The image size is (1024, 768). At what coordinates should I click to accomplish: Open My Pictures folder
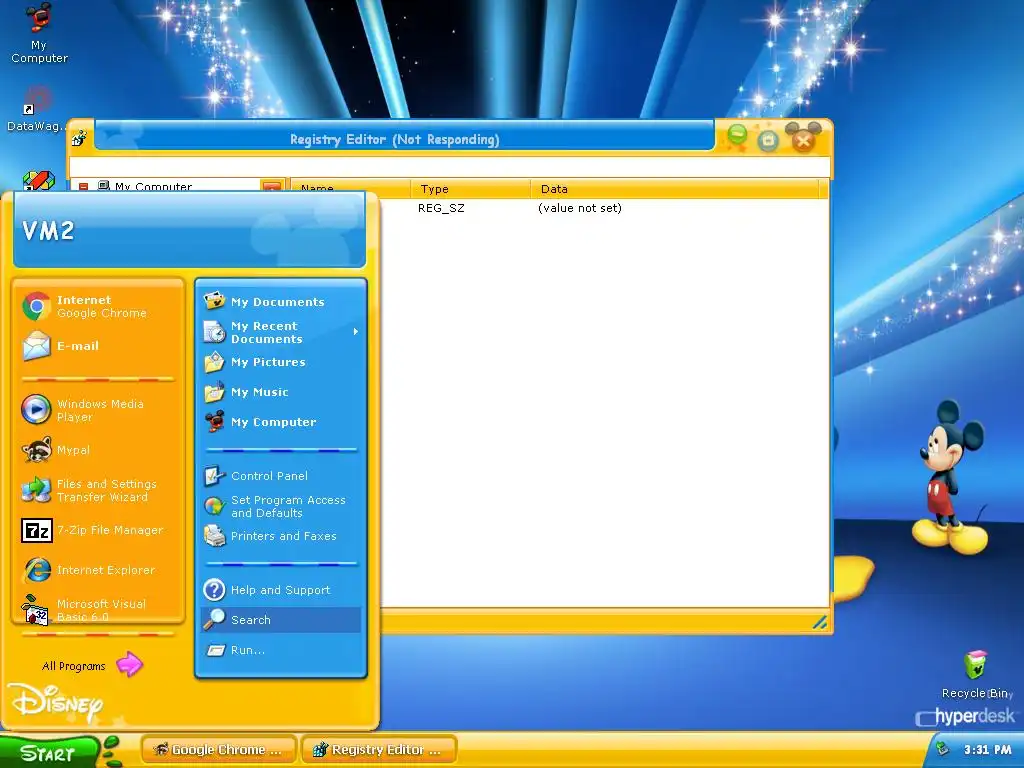[x=281, y=362]
